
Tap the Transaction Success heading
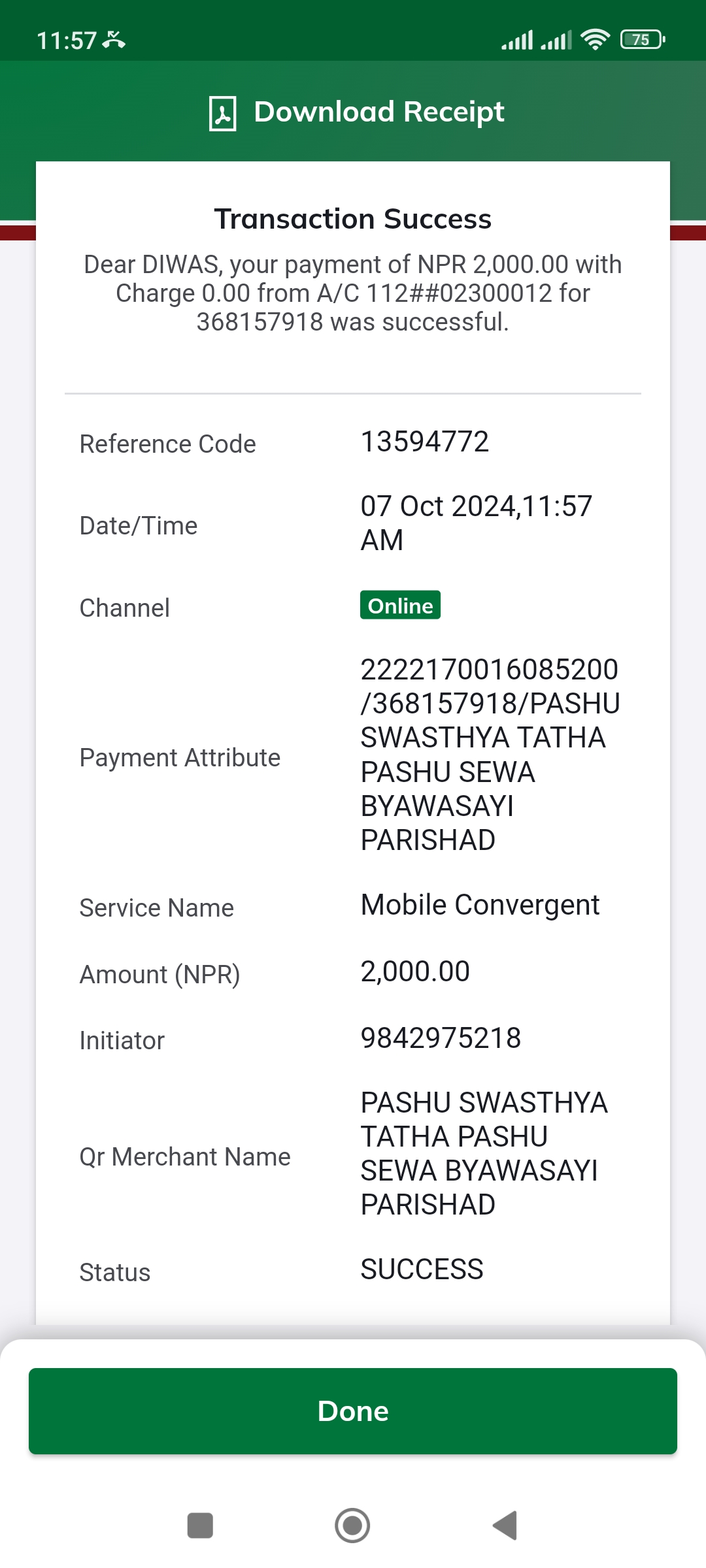coord(353,219)
